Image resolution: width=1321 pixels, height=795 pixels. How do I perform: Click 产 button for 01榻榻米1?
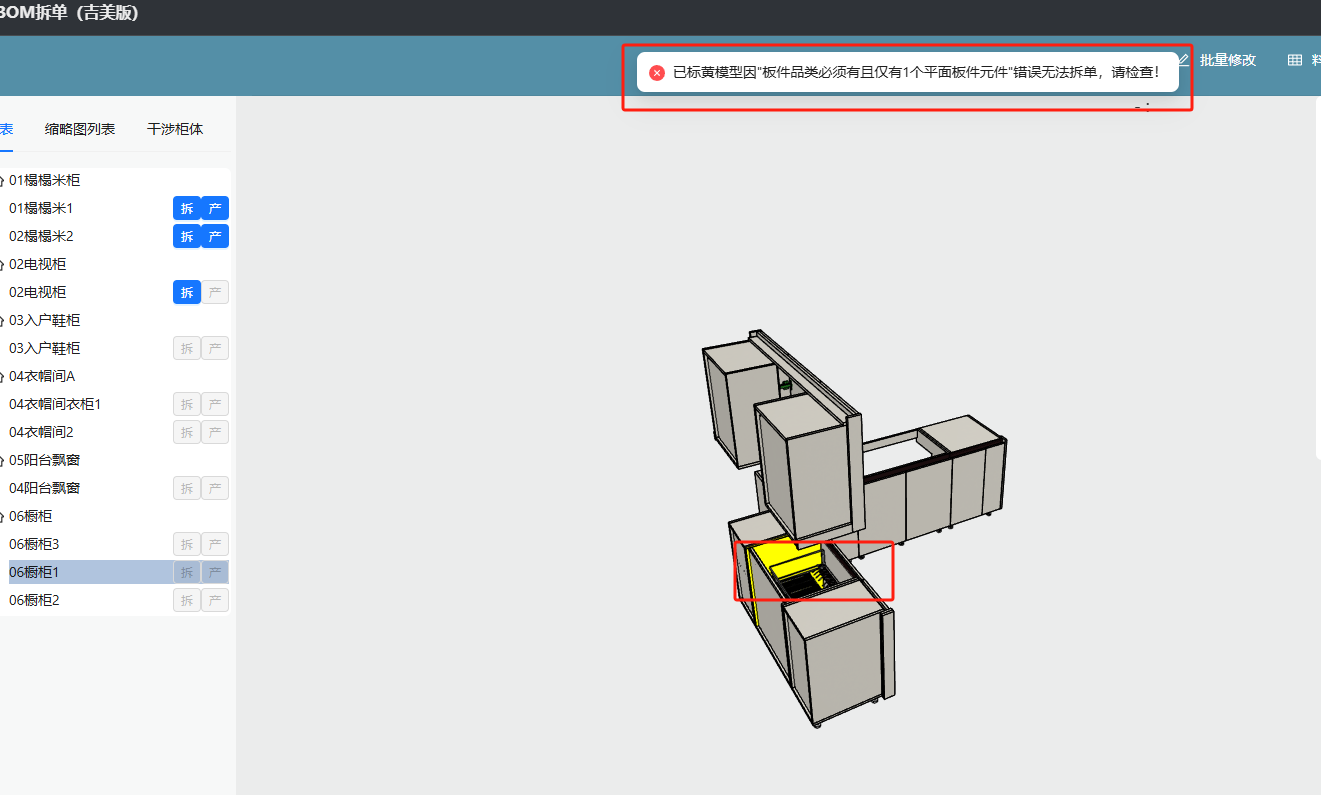click(215, 208)
